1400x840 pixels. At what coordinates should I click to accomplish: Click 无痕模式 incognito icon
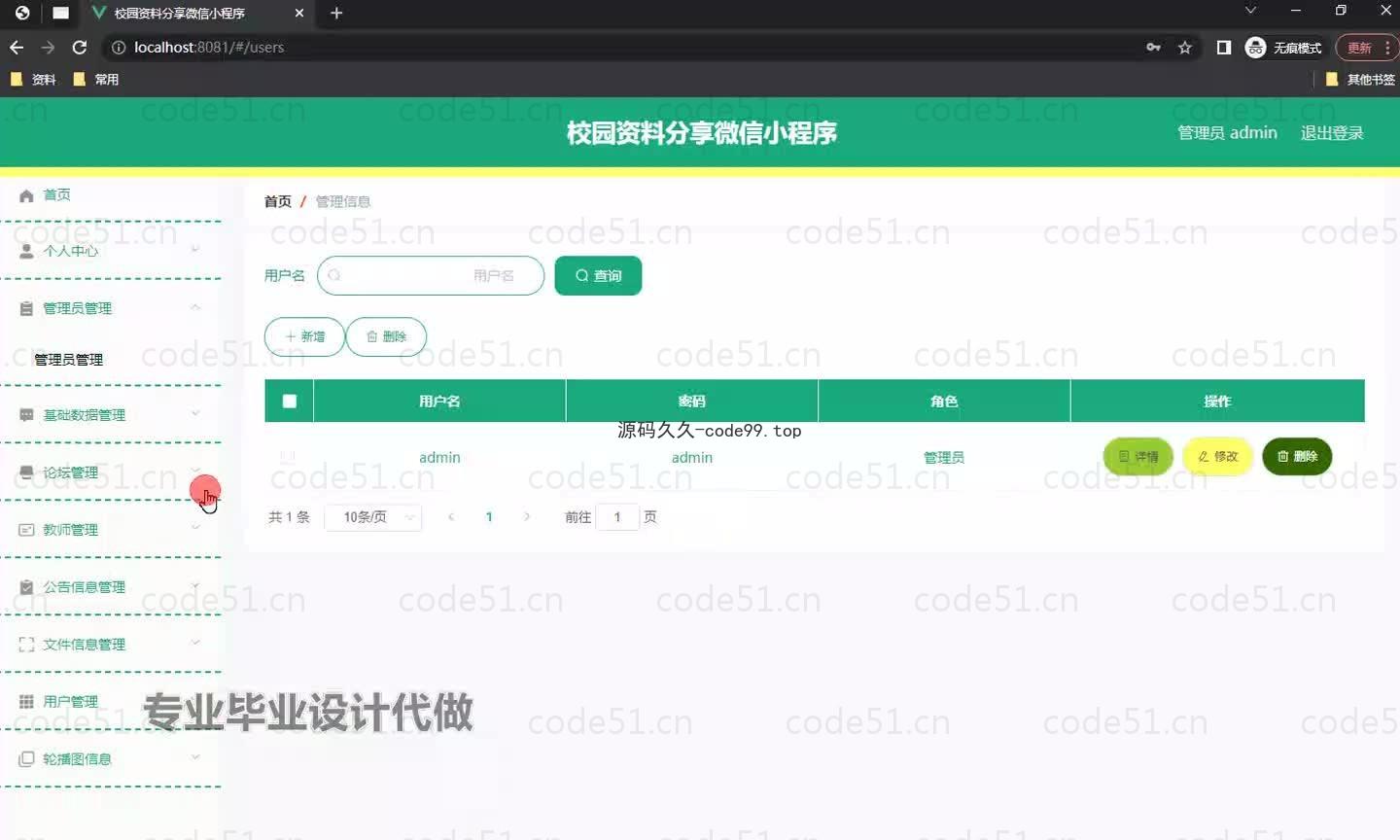coord(1256,47)
